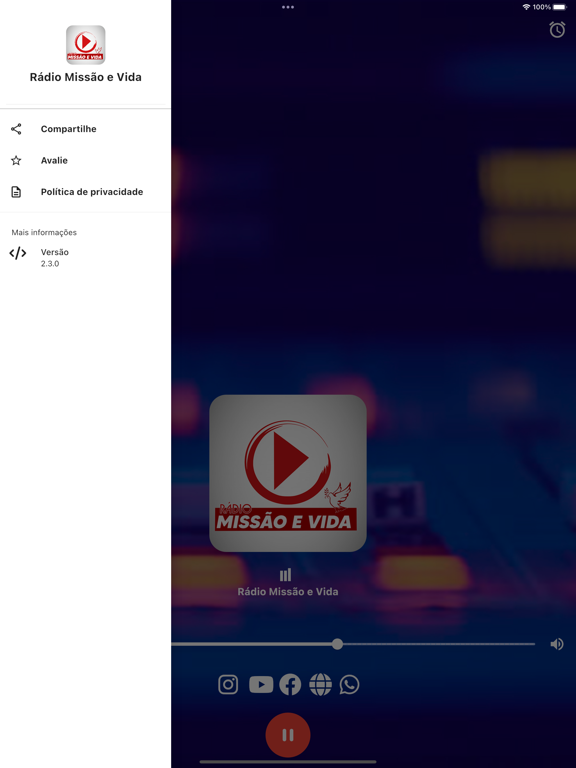This screenshot has height=768, width=576.
Task: Tap the document icon beside Política de privacidade
Action: (x=16, y=192)
